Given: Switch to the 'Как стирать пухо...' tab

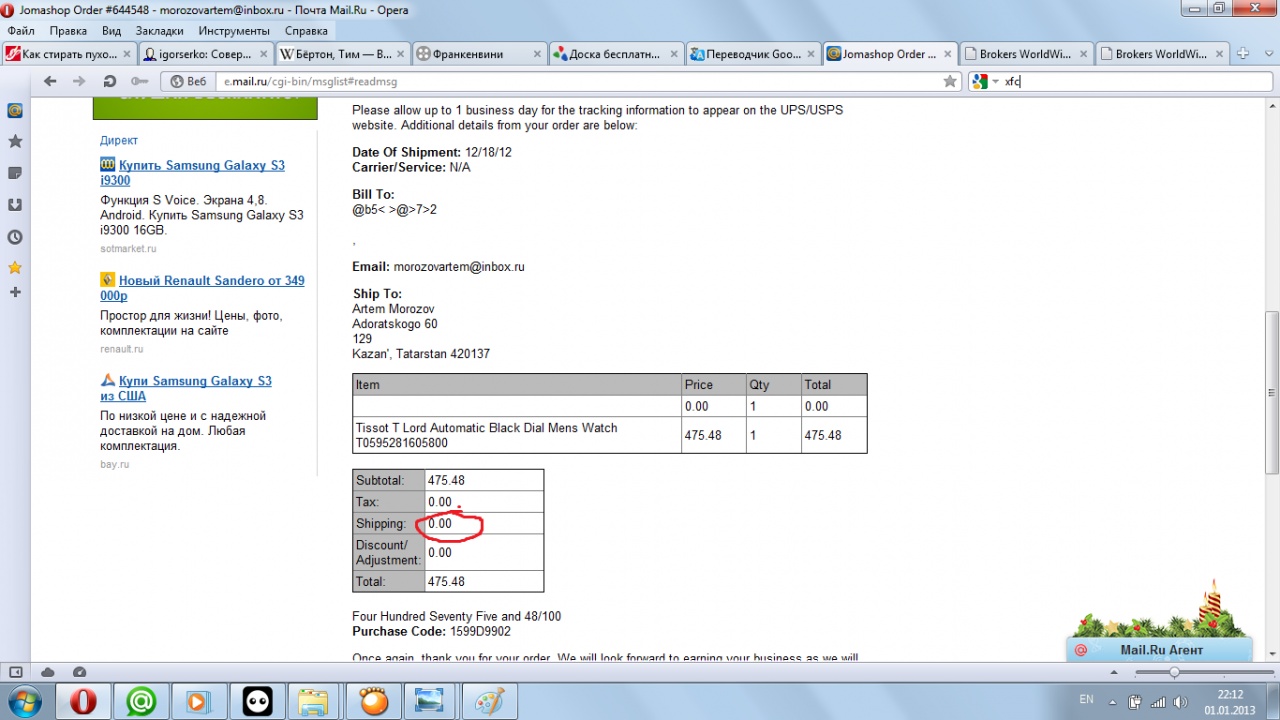Looking at the screenshot, I should (68, 54).
